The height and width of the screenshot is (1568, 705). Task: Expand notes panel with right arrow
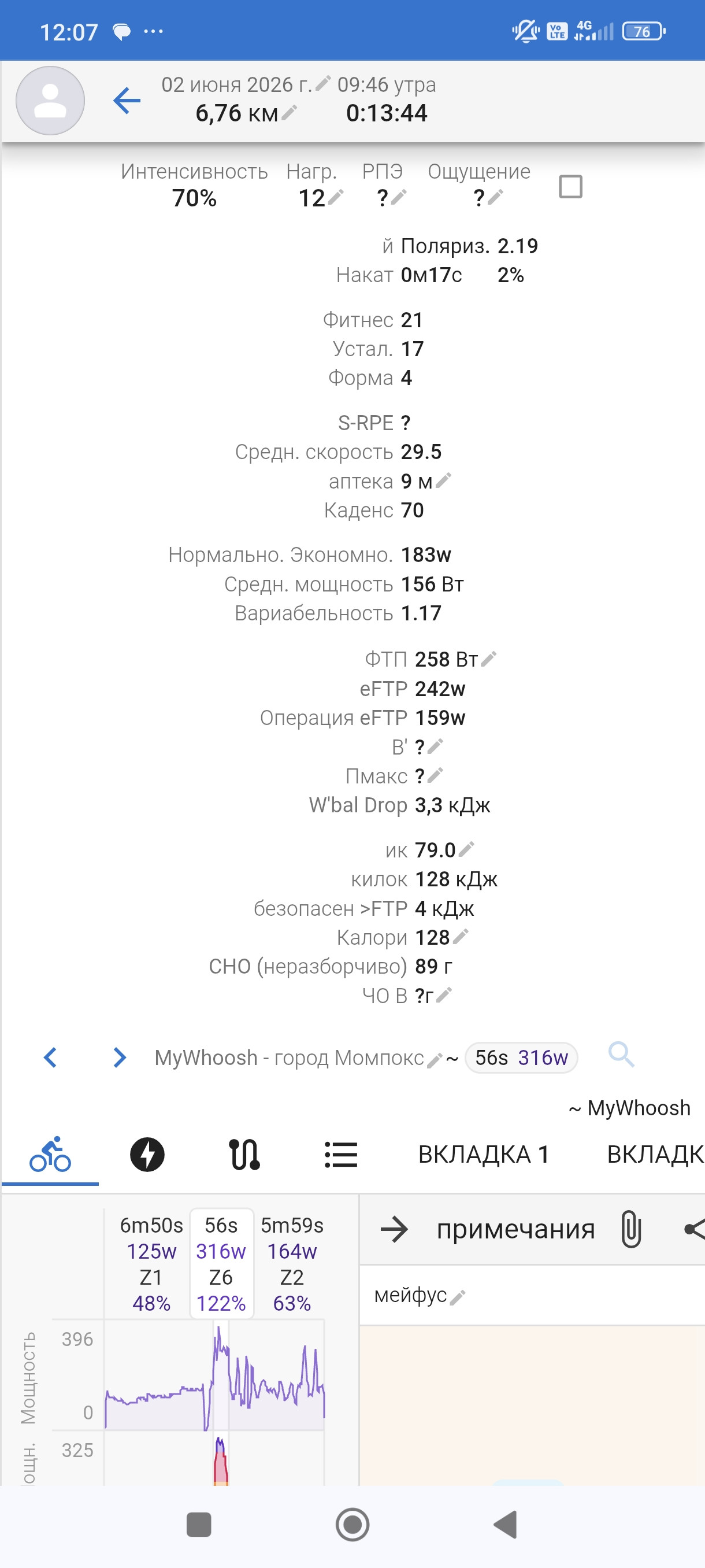[394, 1230]
